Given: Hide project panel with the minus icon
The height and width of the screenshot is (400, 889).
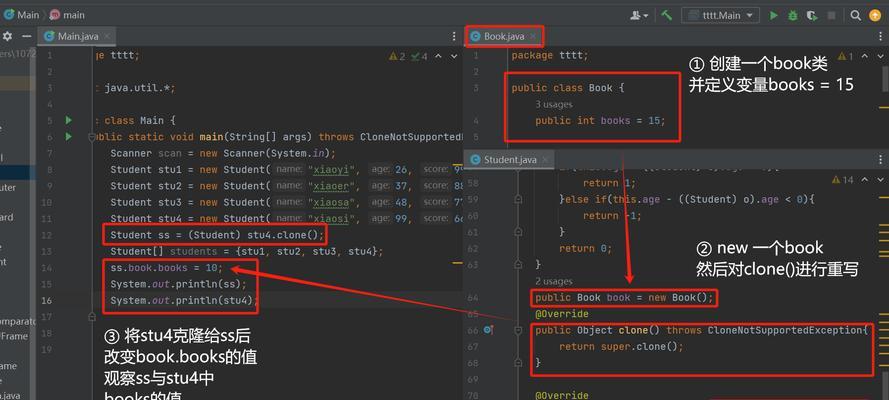Looking at the screenshot, I should [26, 36].
